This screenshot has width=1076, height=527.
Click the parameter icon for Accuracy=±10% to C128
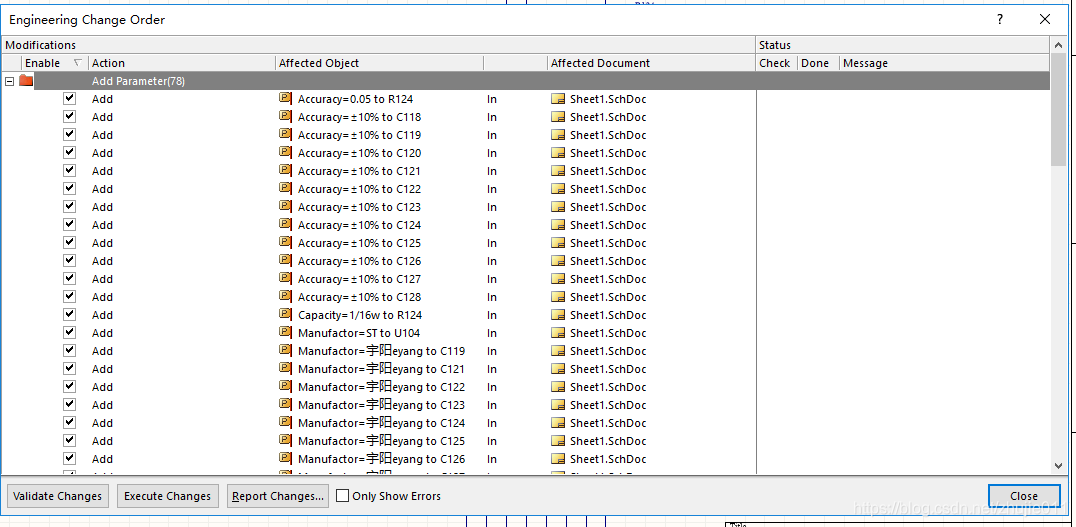[x=285, y=297]
